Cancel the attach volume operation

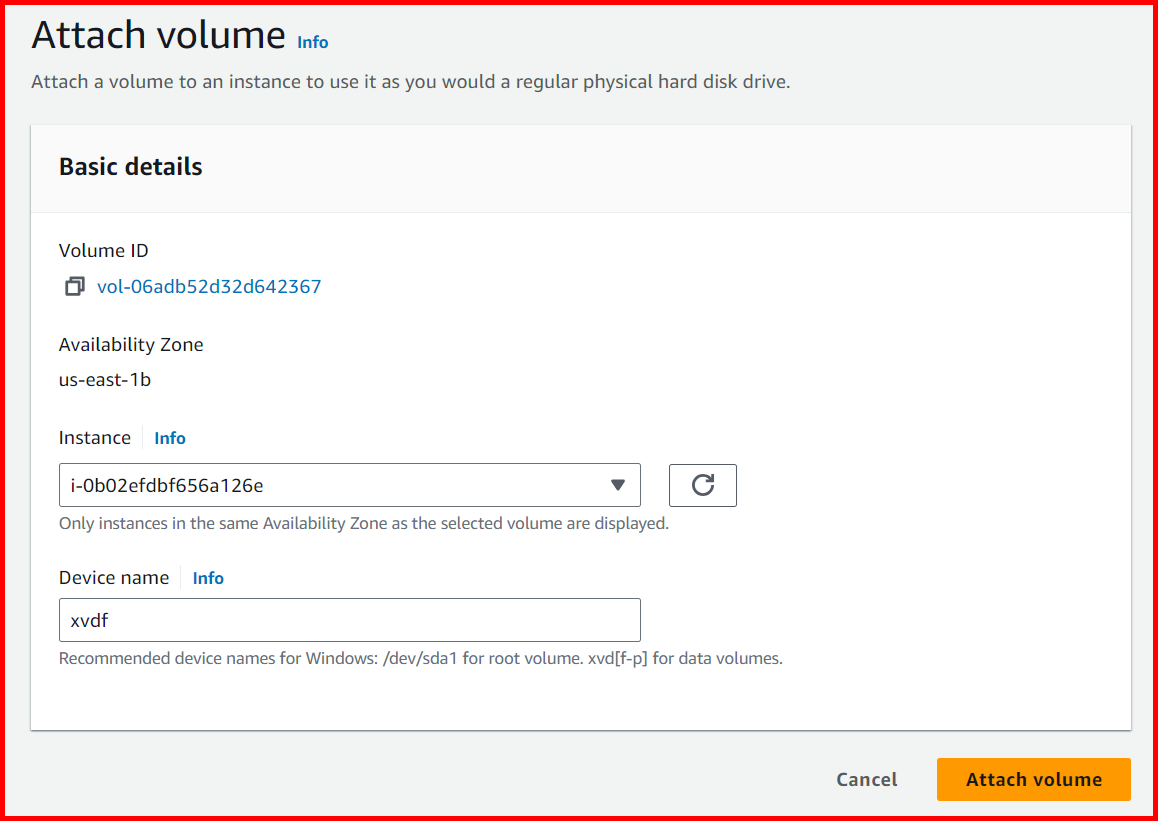[866, 779]
